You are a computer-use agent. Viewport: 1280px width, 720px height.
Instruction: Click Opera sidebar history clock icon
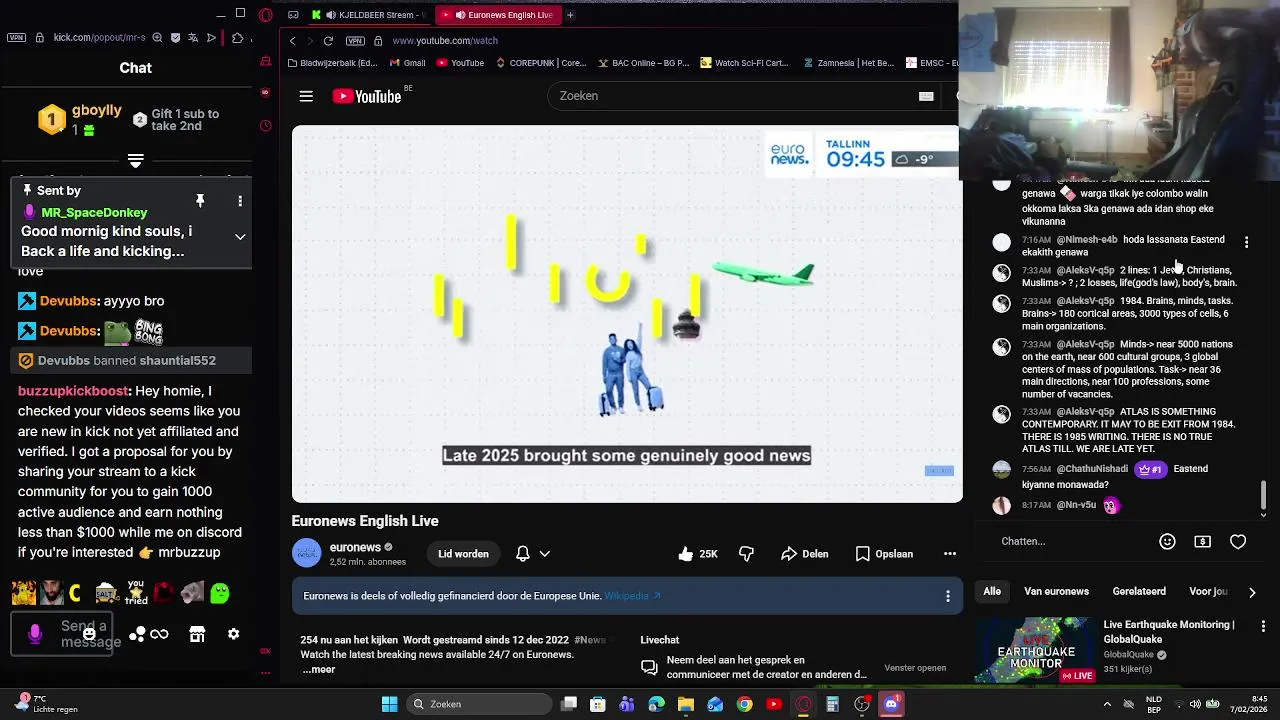pos(265,126)
